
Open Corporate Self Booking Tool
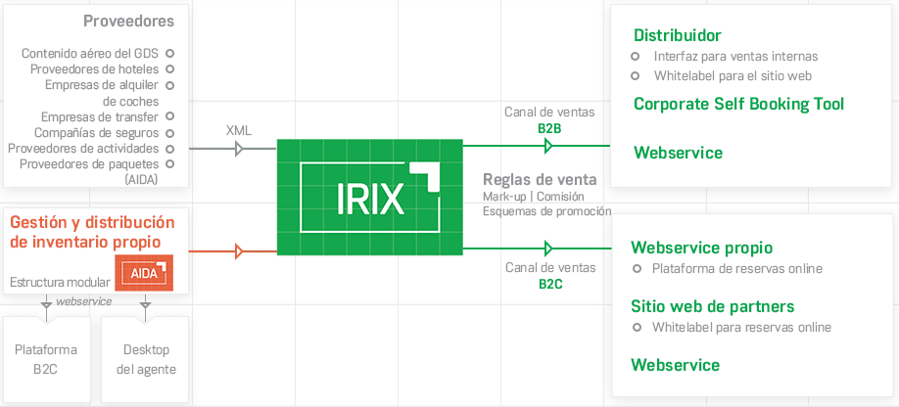click(x=738, y=104)
